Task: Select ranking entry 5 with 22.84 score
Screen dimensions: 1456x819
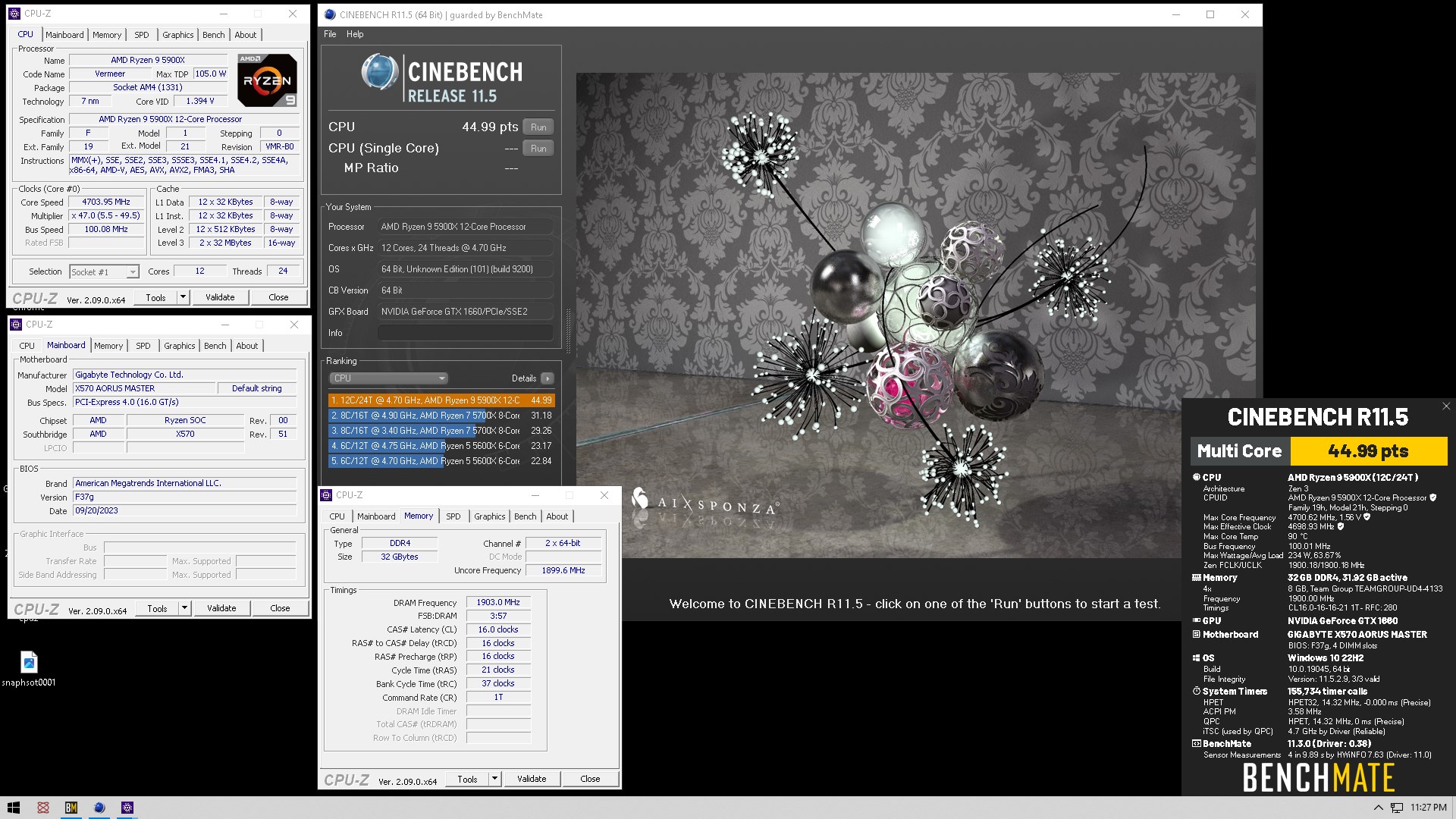Action: (x=441, y=461)
